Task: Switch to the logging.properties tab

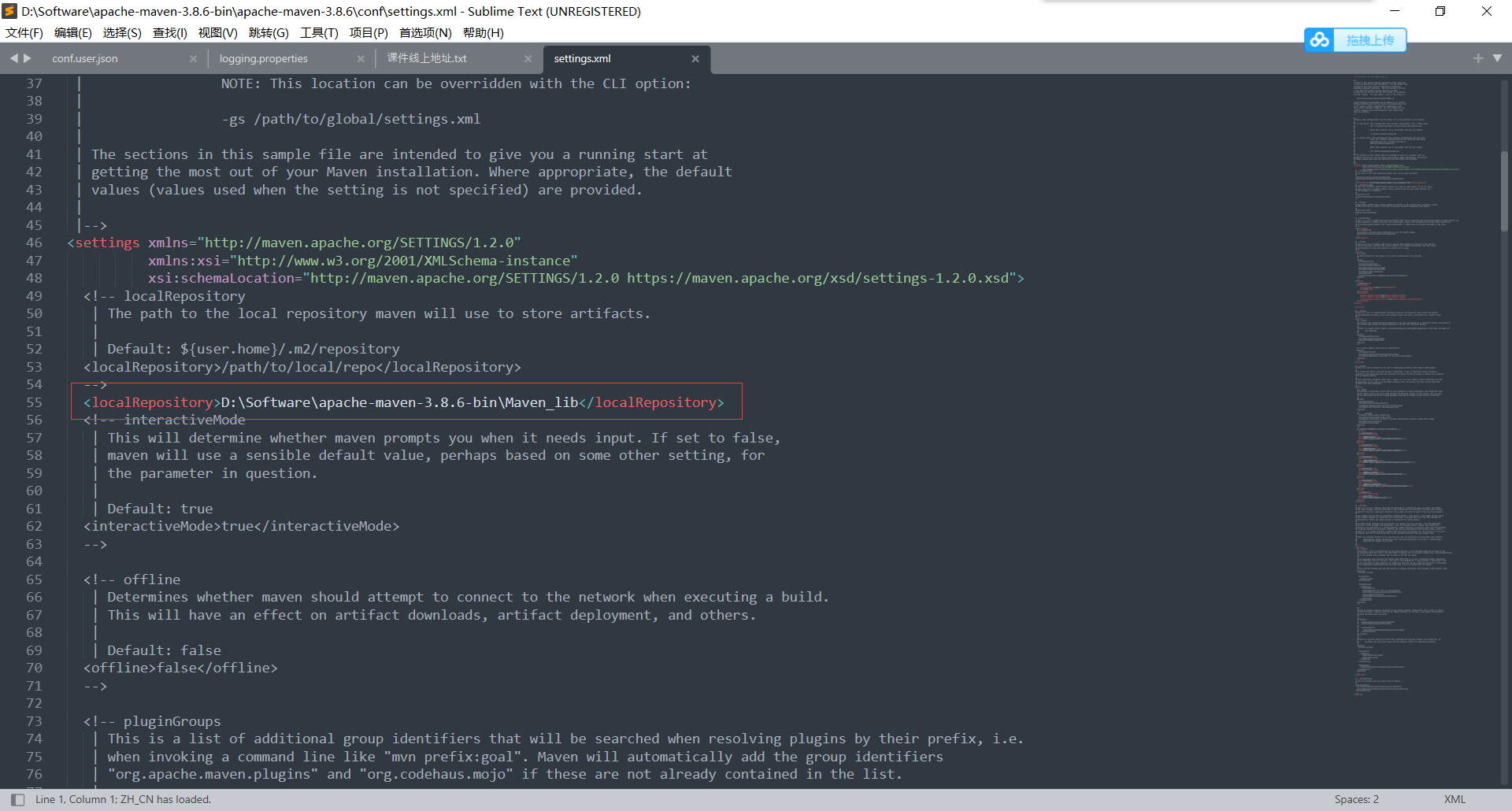Action: tap(264, 59)
